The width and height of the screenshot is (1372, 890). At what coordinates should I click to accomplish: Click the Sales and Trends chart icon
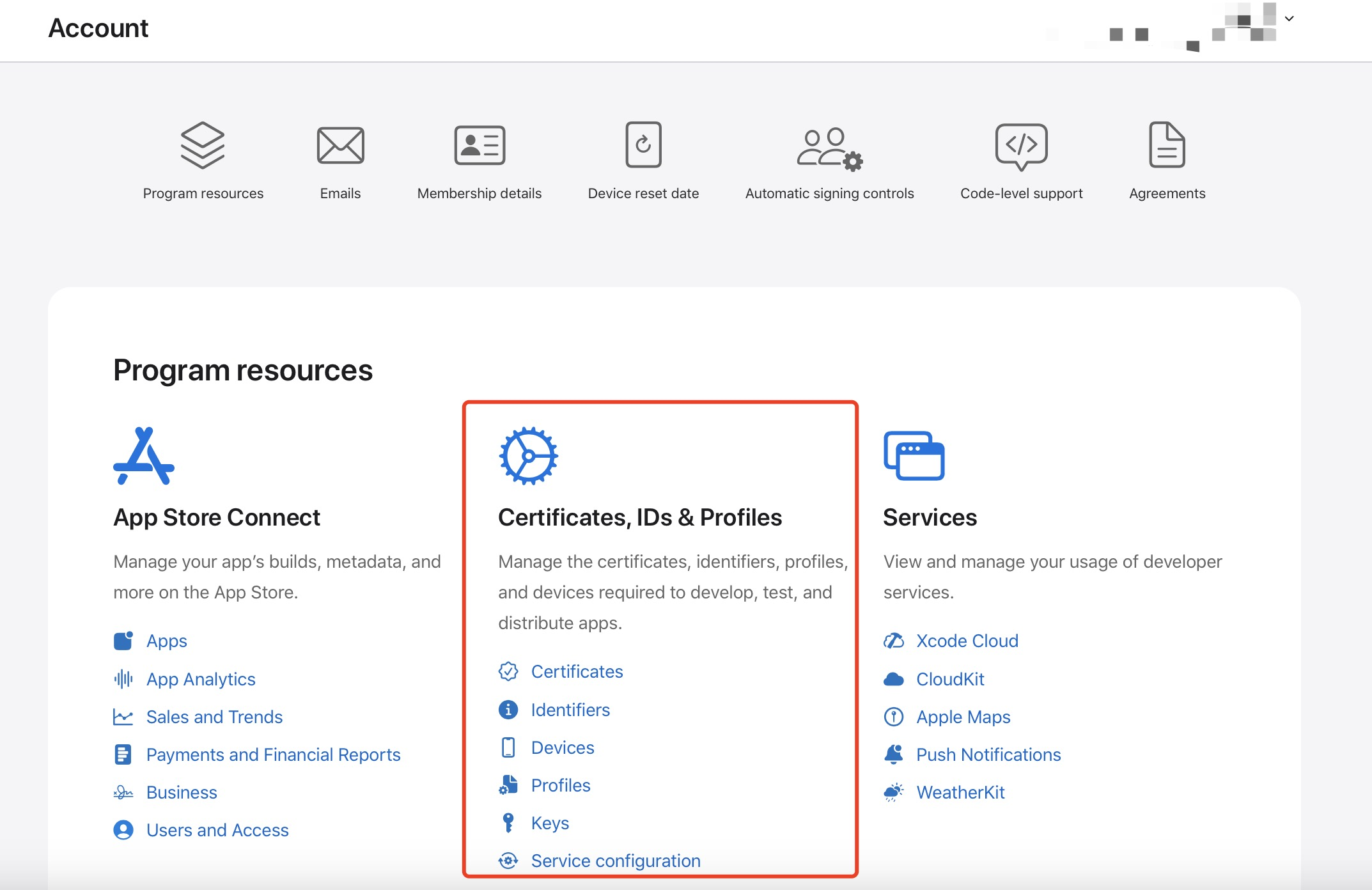123,717
